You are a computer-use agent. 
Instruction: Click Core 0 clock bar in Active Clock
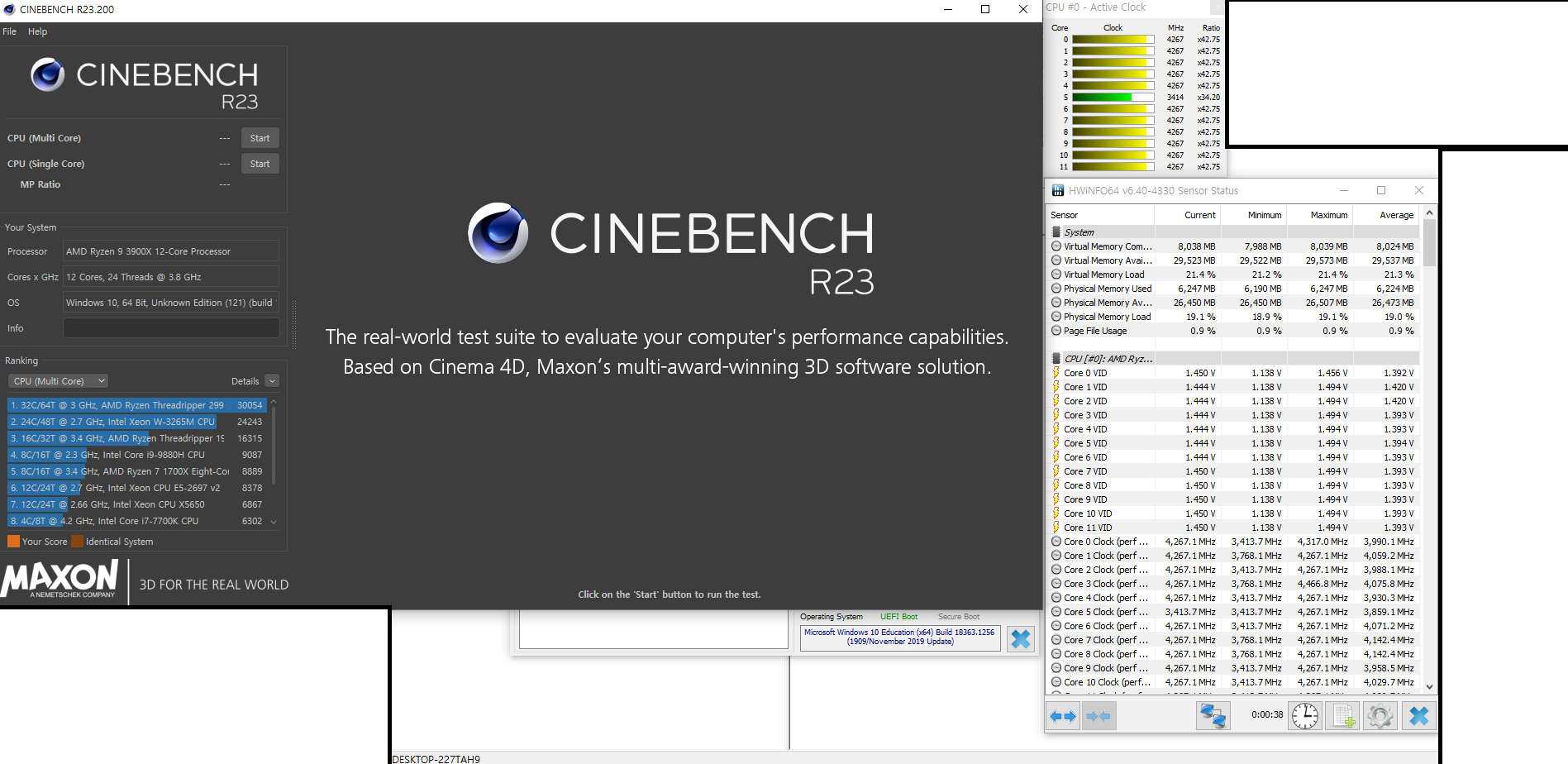(1113, 40)
